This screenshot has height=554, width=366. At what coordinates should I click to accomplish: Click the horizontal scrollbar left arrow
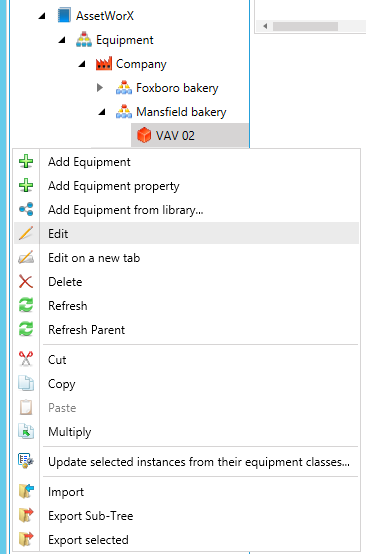pyautogui.click(x=265, y=26)
